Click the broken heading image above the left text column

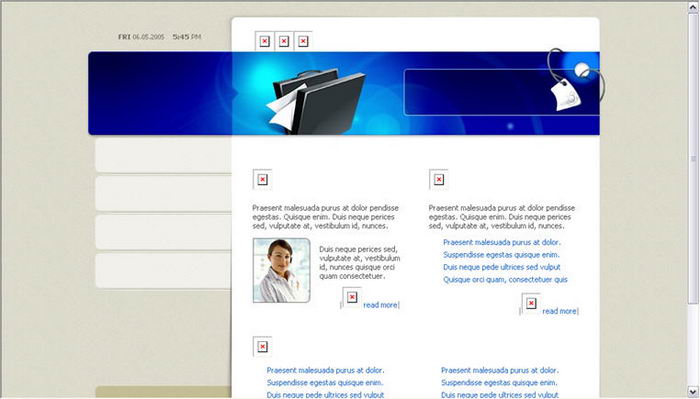(x=262, y=179)
